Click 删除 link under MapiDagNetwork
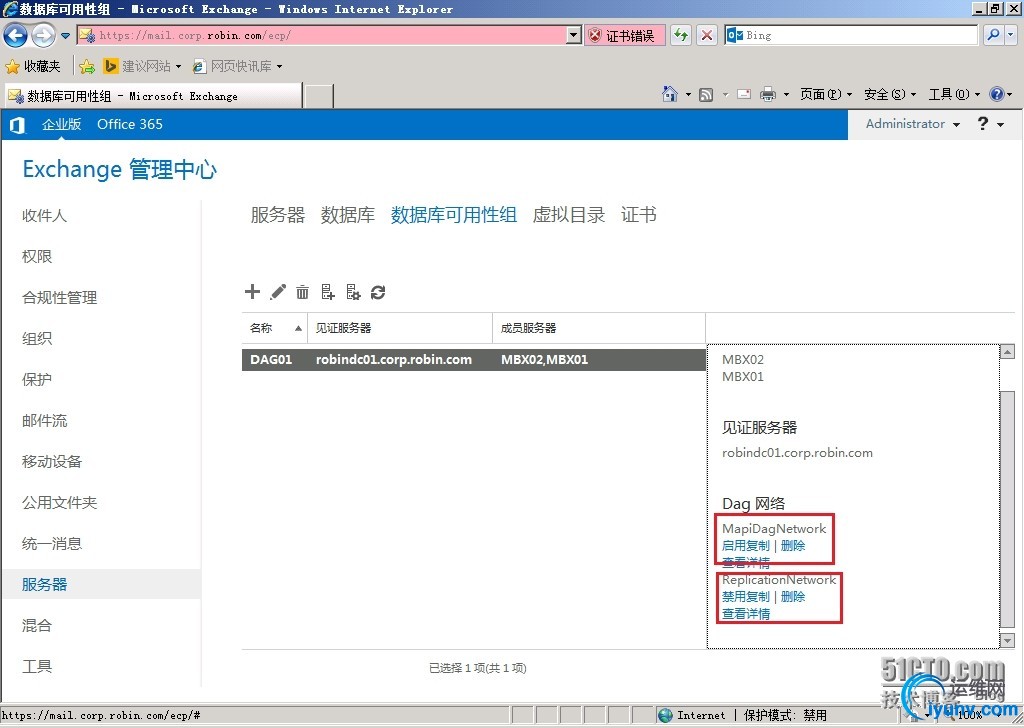The image size is (1024, 728). pos(793,546)
